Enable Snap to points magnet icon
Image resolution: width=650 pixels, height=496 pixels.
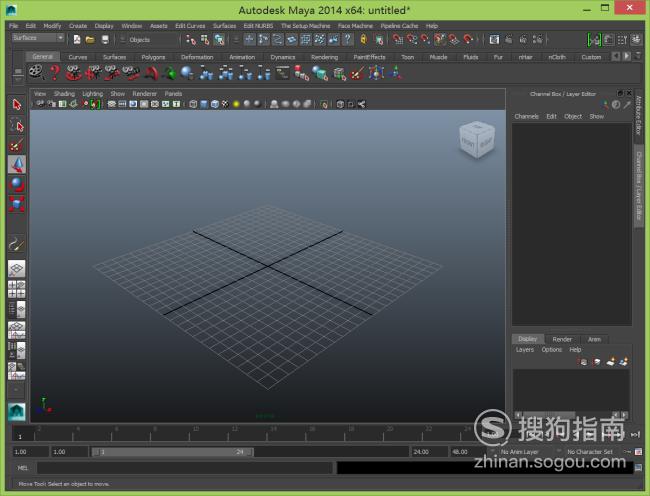425,39
